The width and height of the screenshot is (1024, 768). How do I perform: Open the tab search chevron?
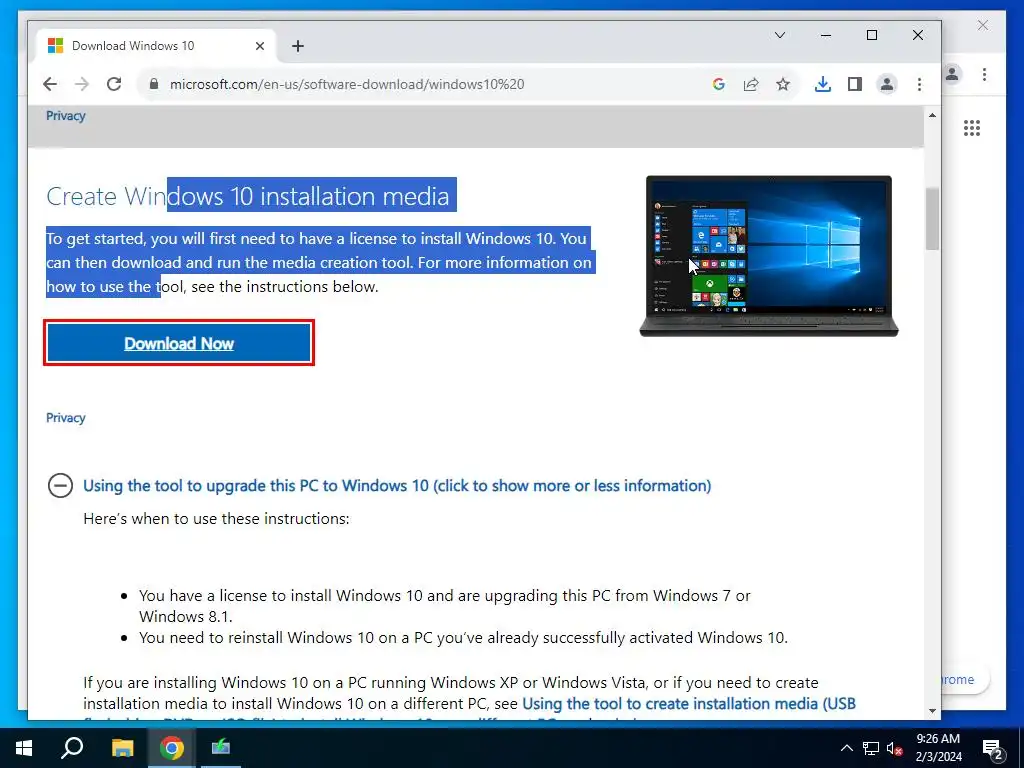[x=780, y=35]
